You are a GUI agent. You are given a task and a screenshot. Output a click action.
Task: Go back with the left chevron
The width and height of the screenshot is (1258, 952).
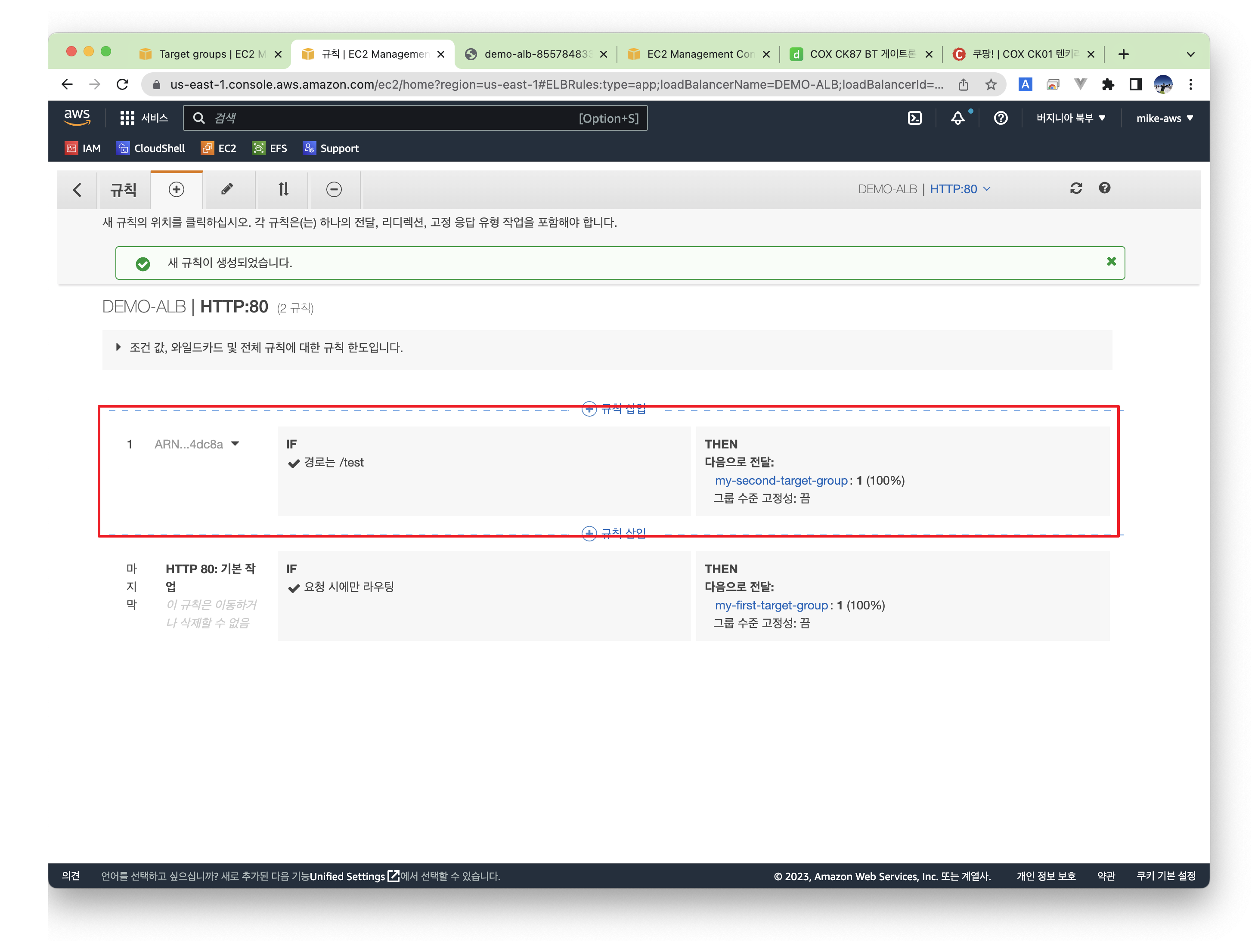[77, 189]
